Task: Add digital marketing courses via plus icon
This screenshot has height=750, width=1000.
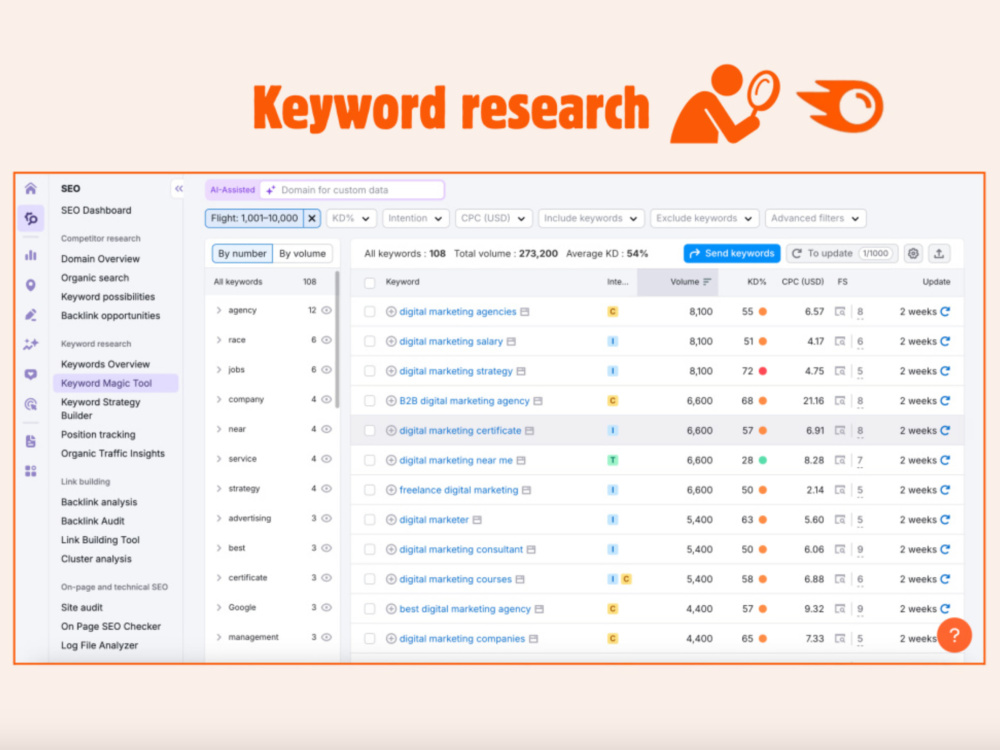Action: tap(391, 579)
